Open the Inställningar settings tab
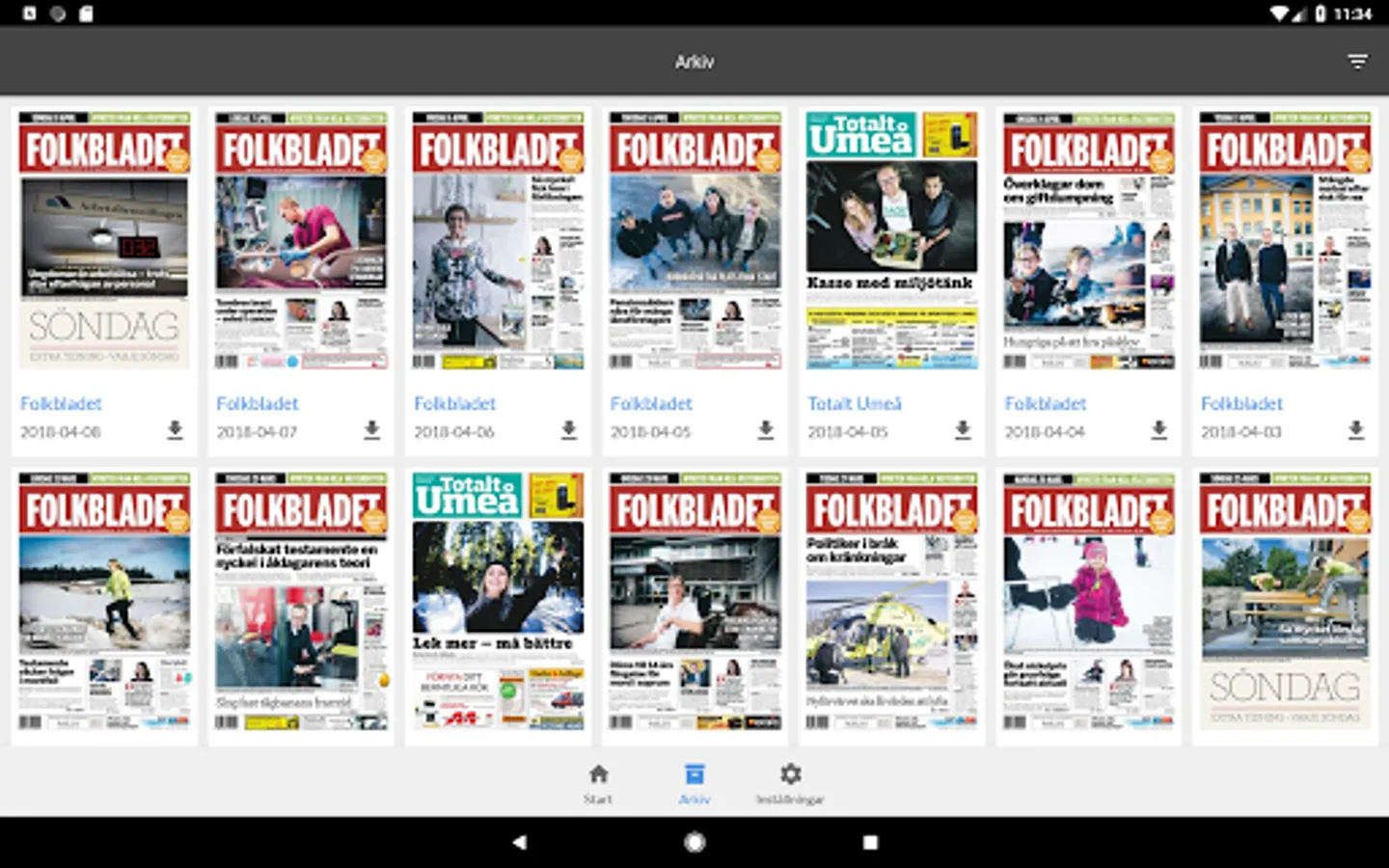Screen dimensions: 1389x868 point(790,783)
